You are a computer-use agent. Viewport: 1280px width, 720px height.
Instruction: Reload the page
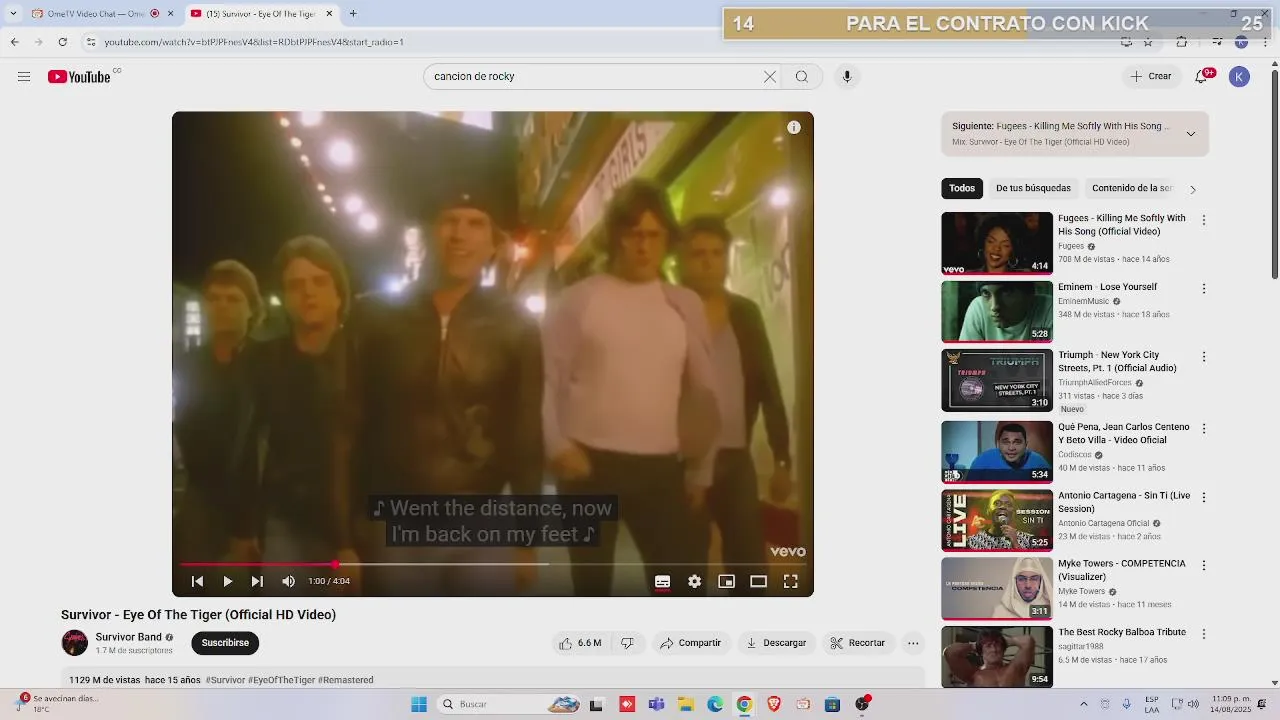(x=63, y=42)
